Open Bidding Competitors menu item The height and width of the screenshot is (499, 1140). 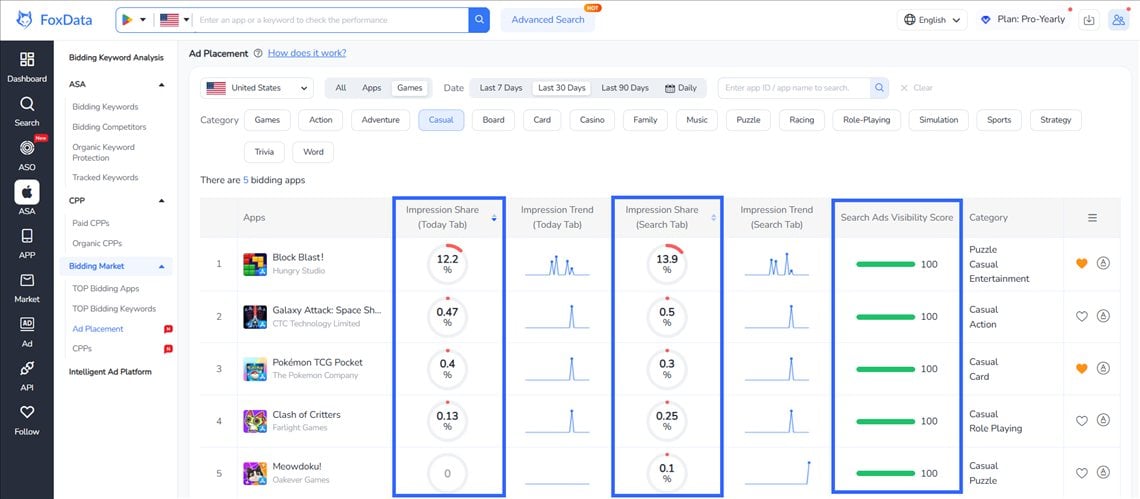[109, 127]
